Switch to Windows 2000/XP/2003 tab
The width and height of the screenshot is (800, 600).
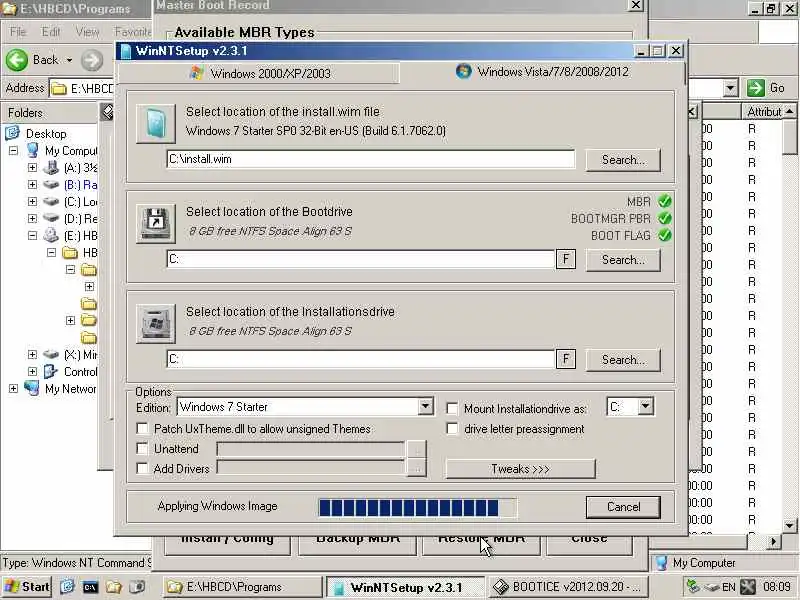(x=259, y=73)
